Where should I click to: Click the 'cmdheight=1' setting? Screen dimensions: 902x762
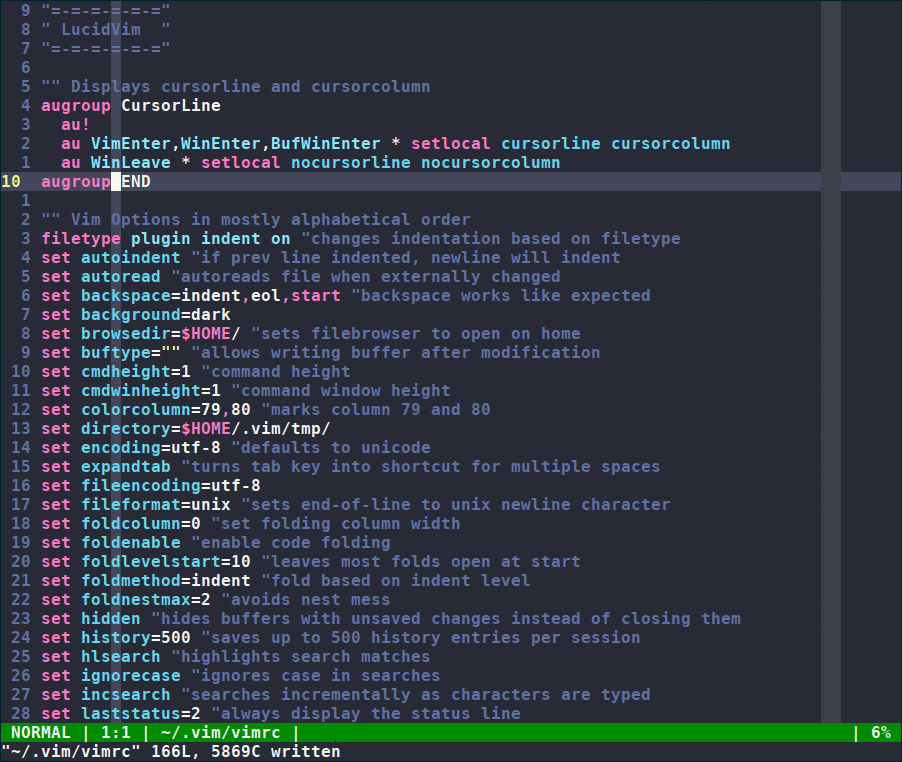pos(136,371)
